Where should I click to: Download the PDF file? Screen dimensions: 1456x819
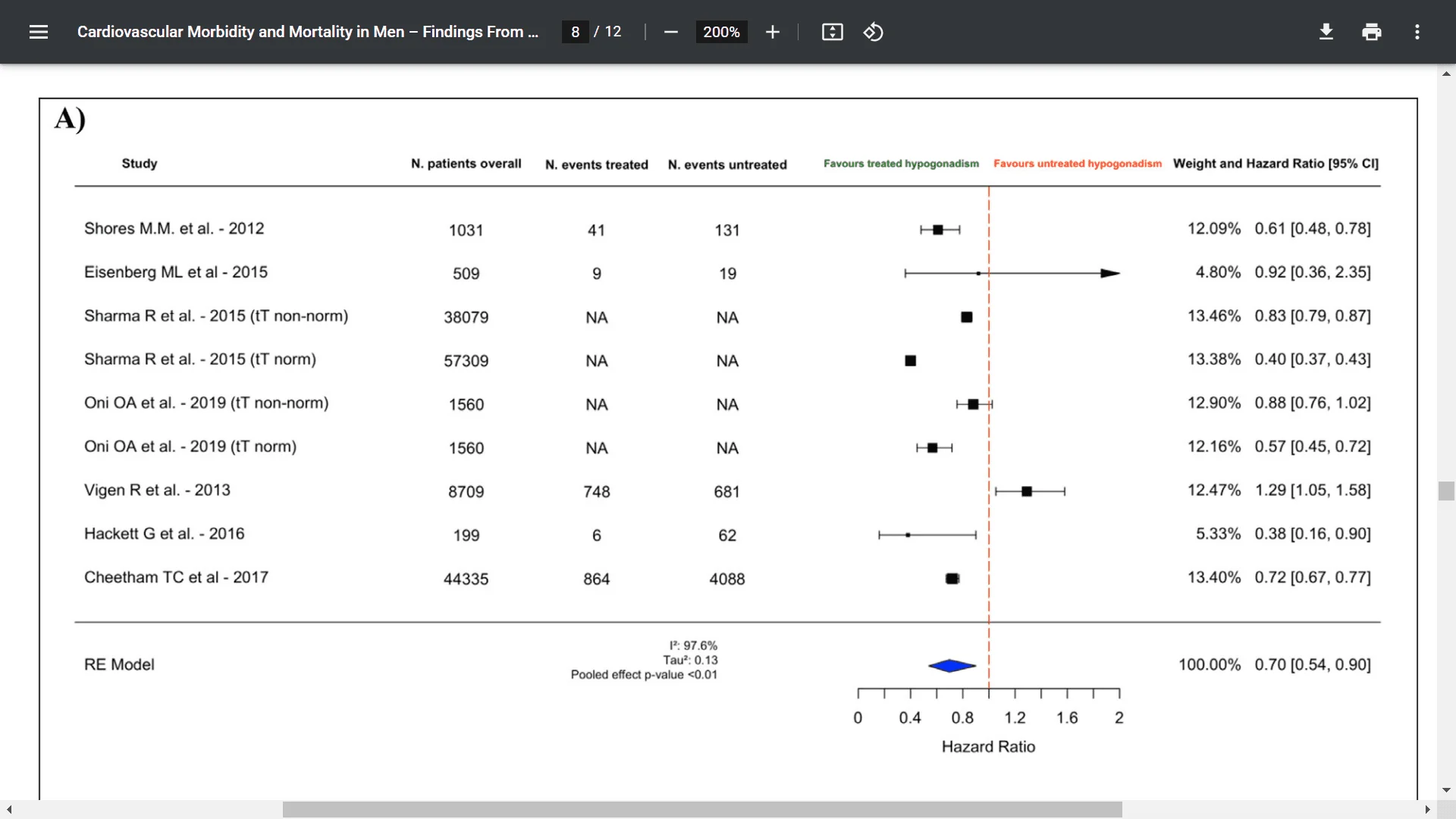click(x=1326, y=32)
